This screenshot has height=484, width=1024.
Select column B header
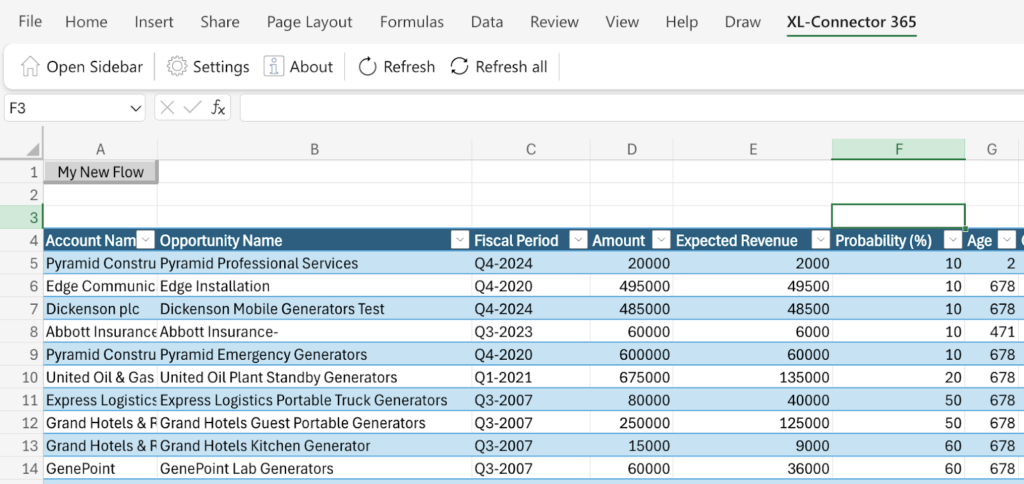315,150
